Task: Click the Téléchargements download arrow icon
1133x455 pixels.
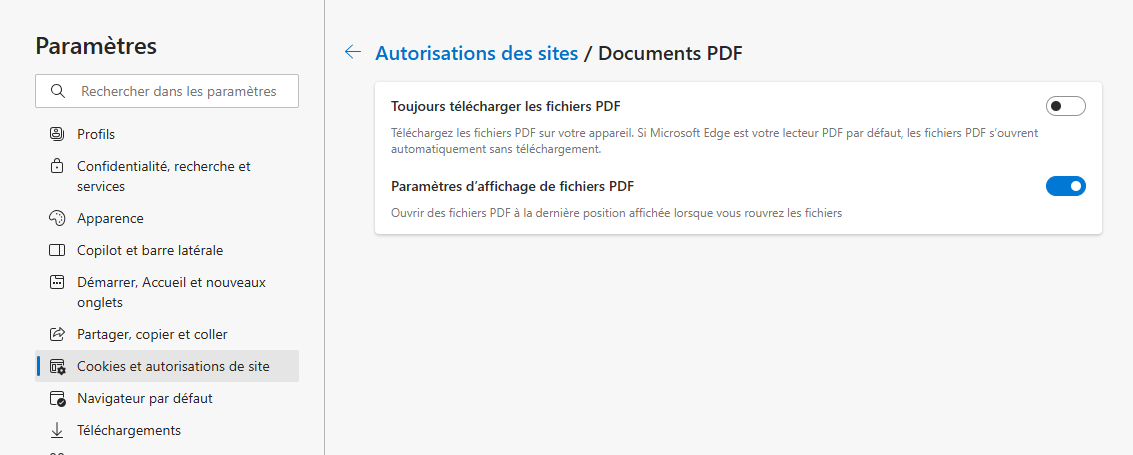Action: click(56, 430)
